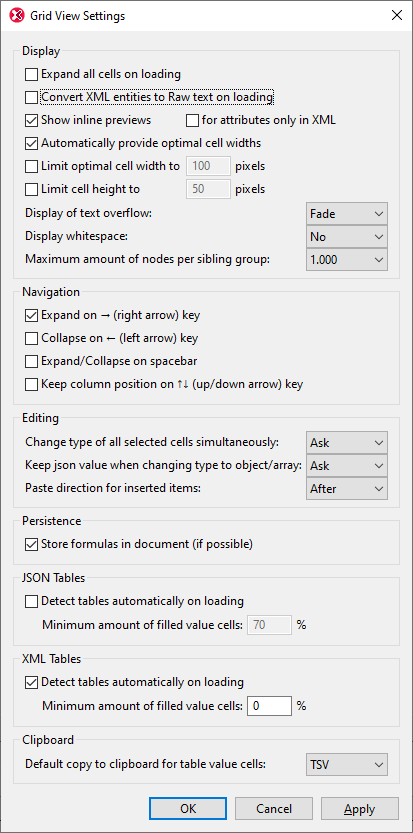Disable Automatically provide optimal cell widths

(32, 143)
